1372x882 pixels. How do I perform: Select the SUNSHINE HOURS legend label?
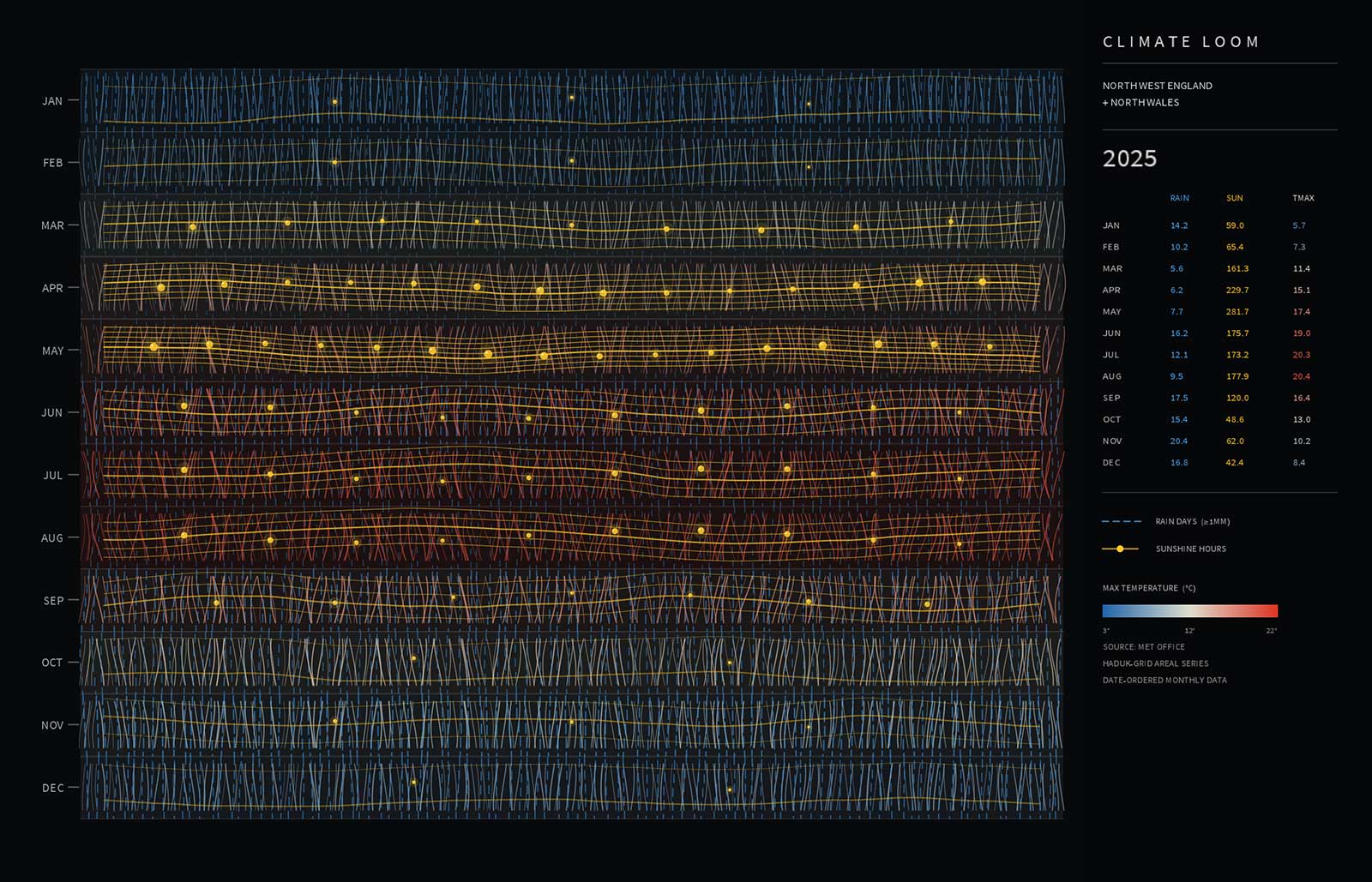click(x=1191, y=549)
